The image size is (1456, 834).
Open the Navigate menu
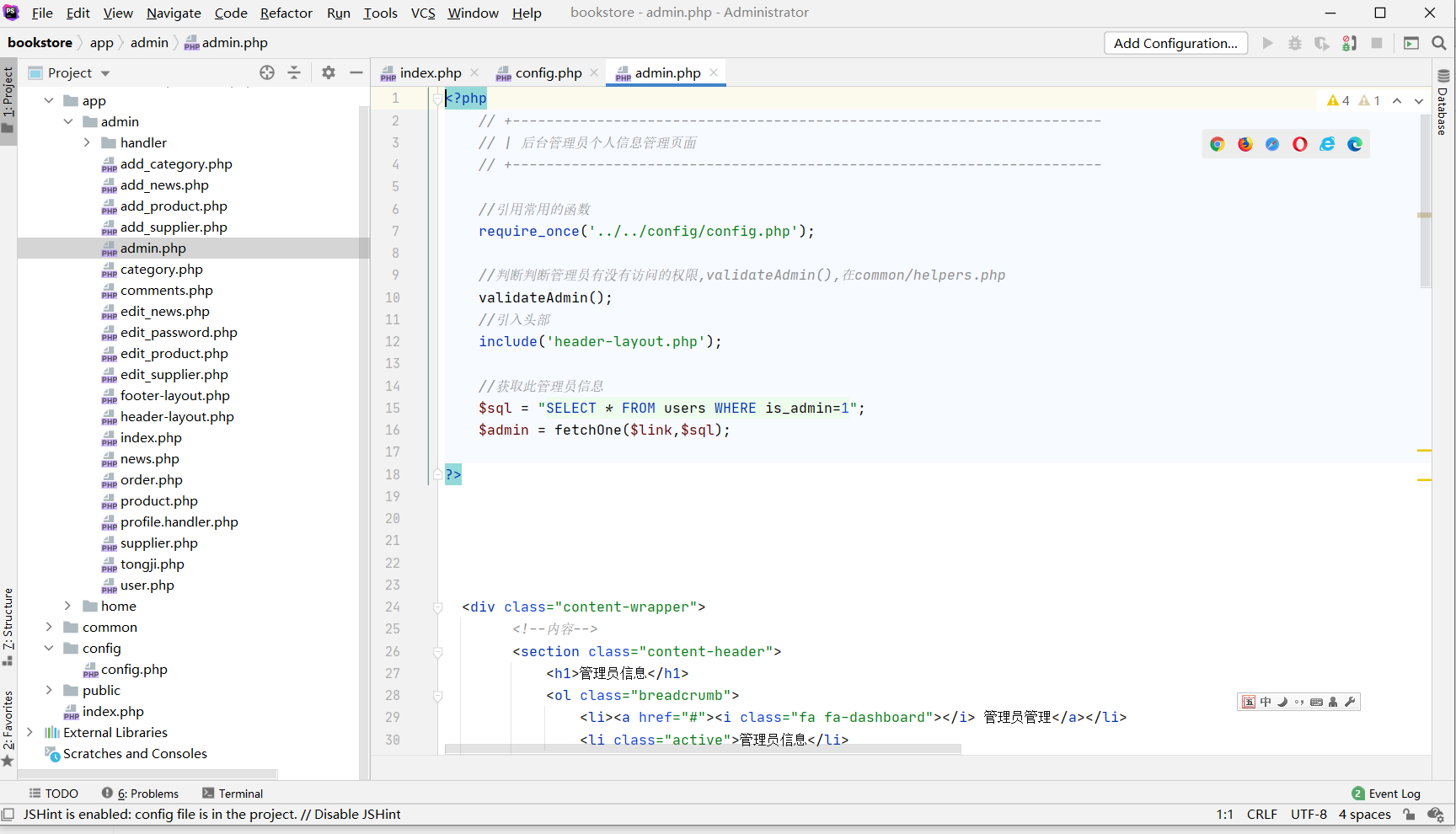tap(174, 13)
